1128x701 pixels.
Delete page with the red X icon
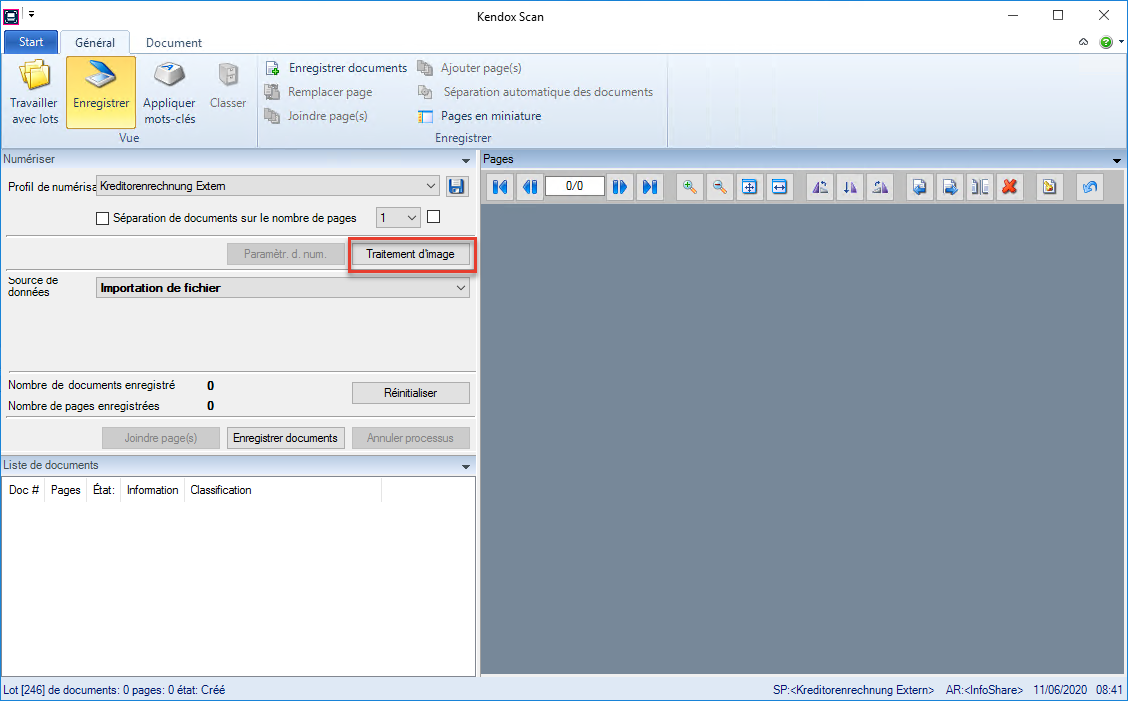(x=1009, y=187)
